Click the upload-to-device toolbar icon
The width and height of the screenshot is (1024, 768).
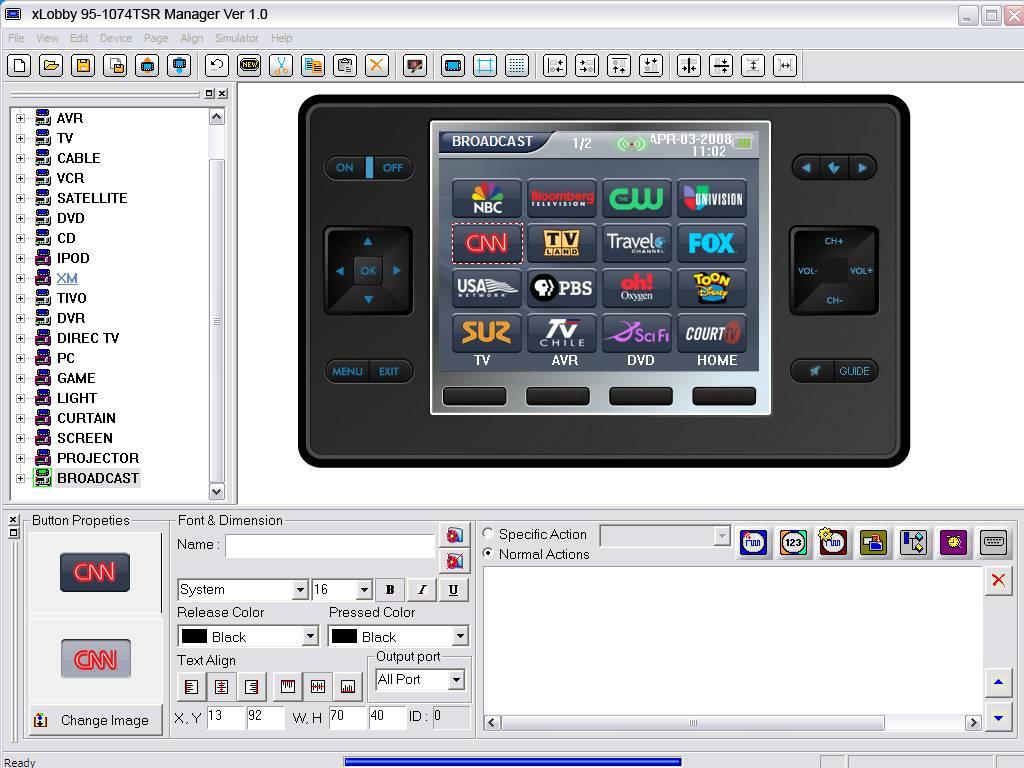pyautogui.click(x=148, y=65)
